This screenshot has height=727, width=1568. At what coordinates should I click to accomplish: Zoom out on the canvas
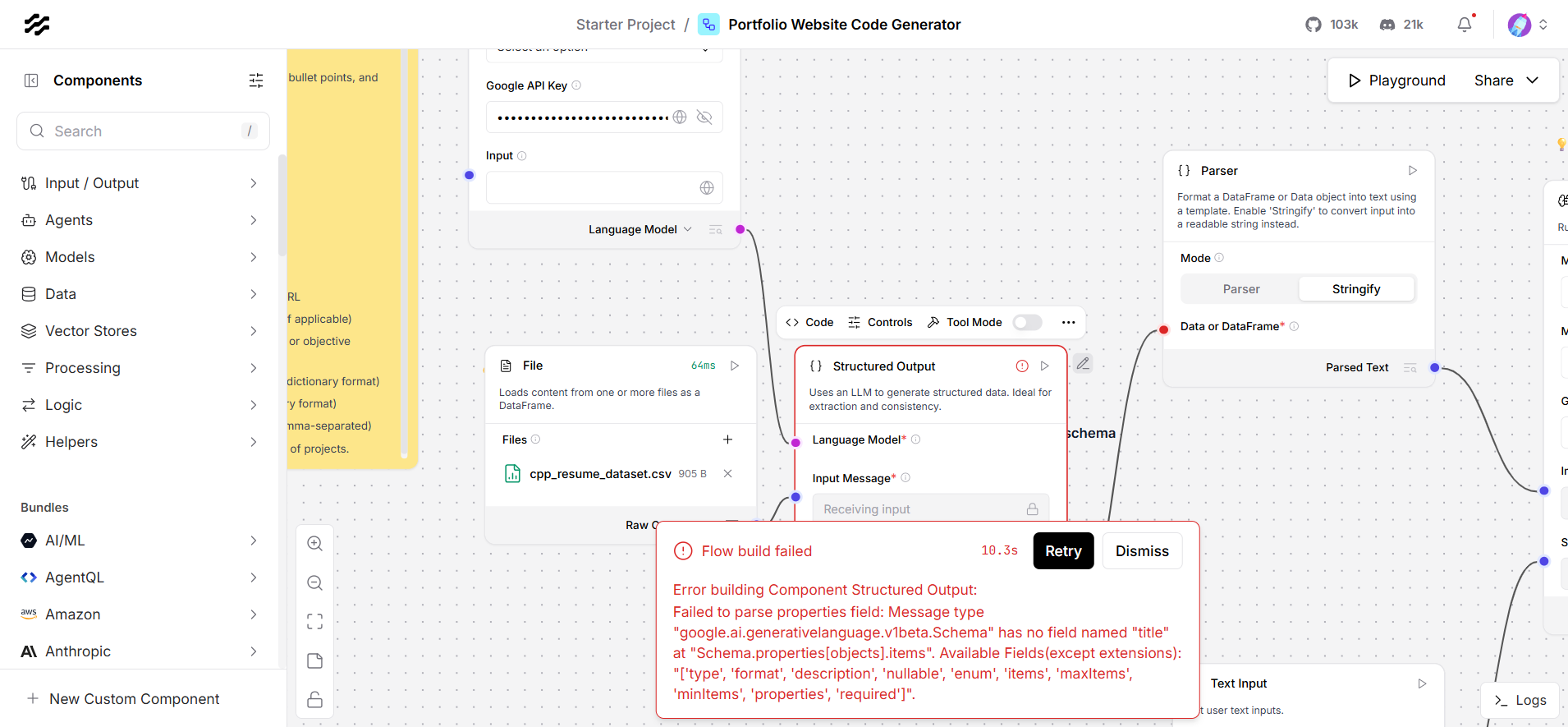pyautogui.click(x=315, y=583)
